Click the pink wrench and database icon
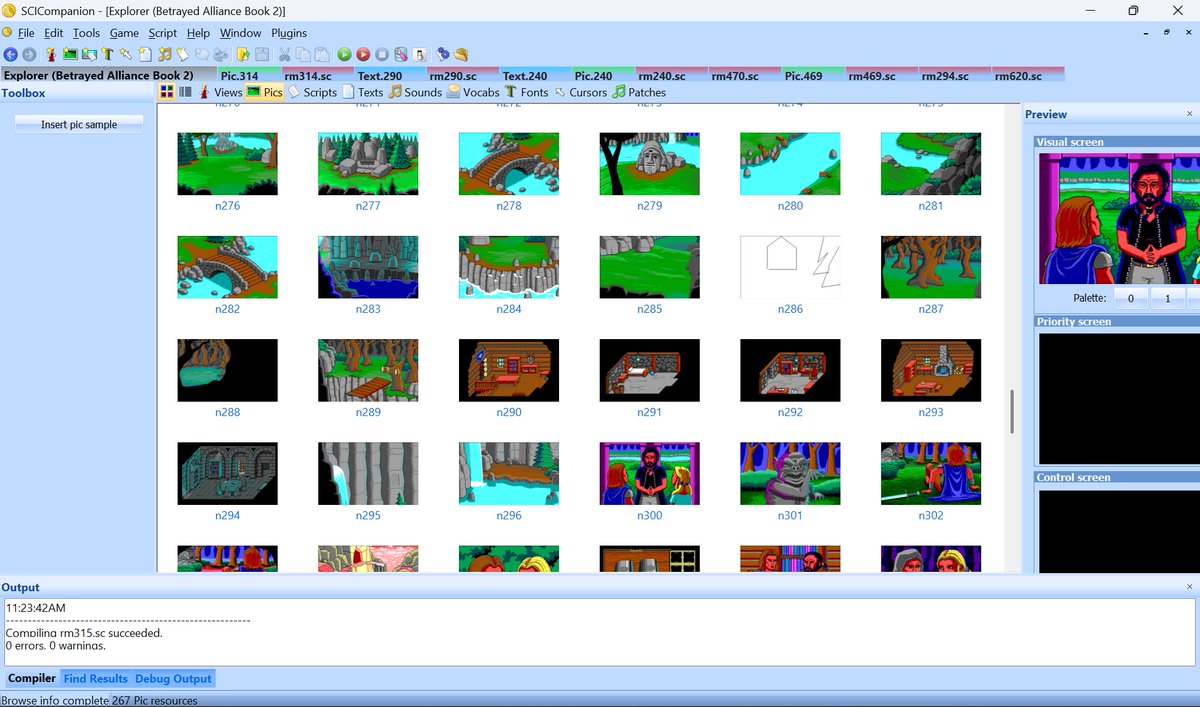Viewport: 1200px width, 707px height. (x=400, y=54)
